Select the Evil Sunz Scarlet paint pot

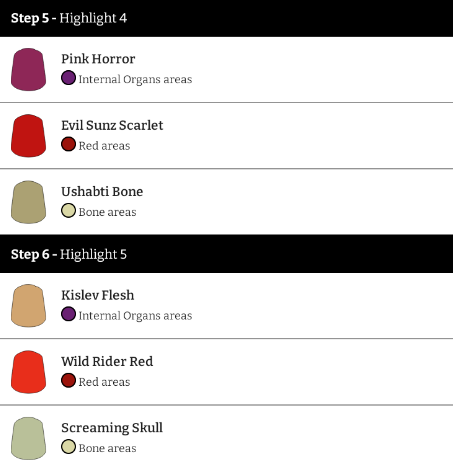tap(28, 136)
